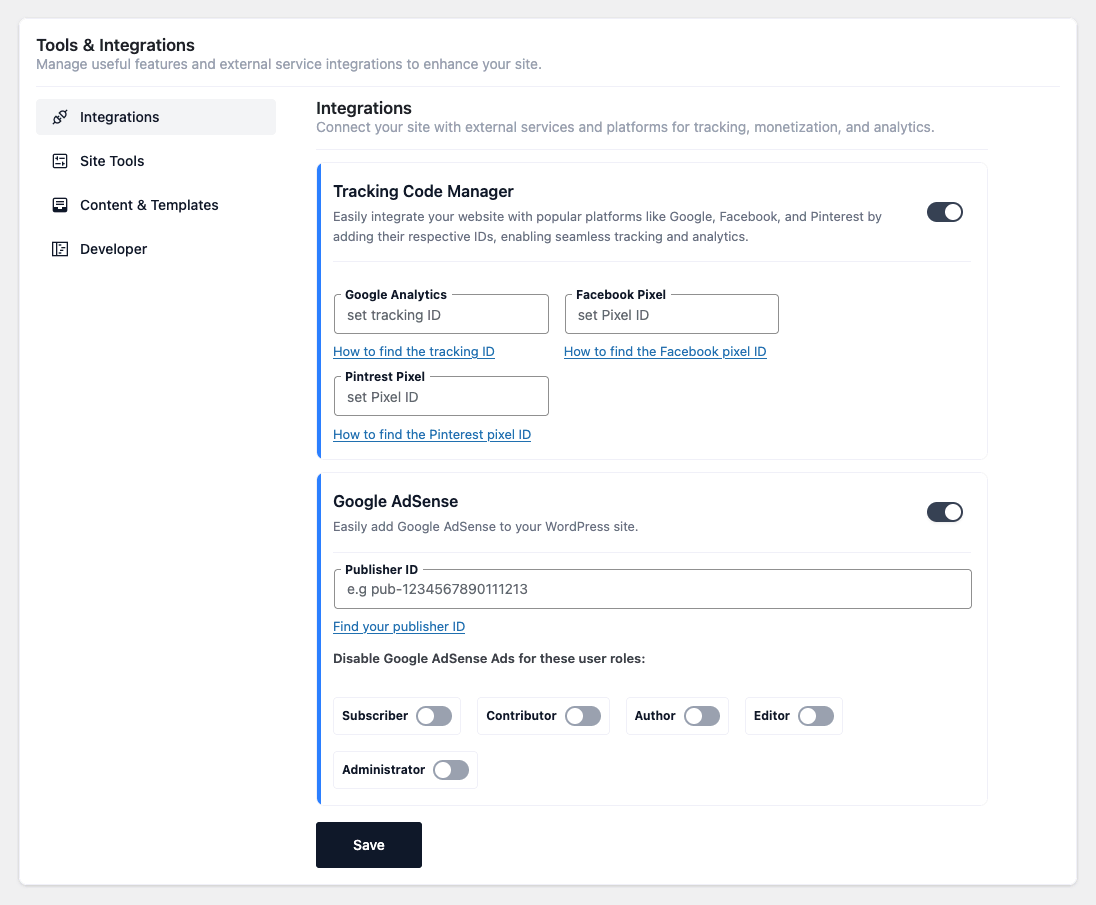Toggle the Contributor role switch
The height and width of the screenshot is (905, 1096).
click(x=582, y=716)
